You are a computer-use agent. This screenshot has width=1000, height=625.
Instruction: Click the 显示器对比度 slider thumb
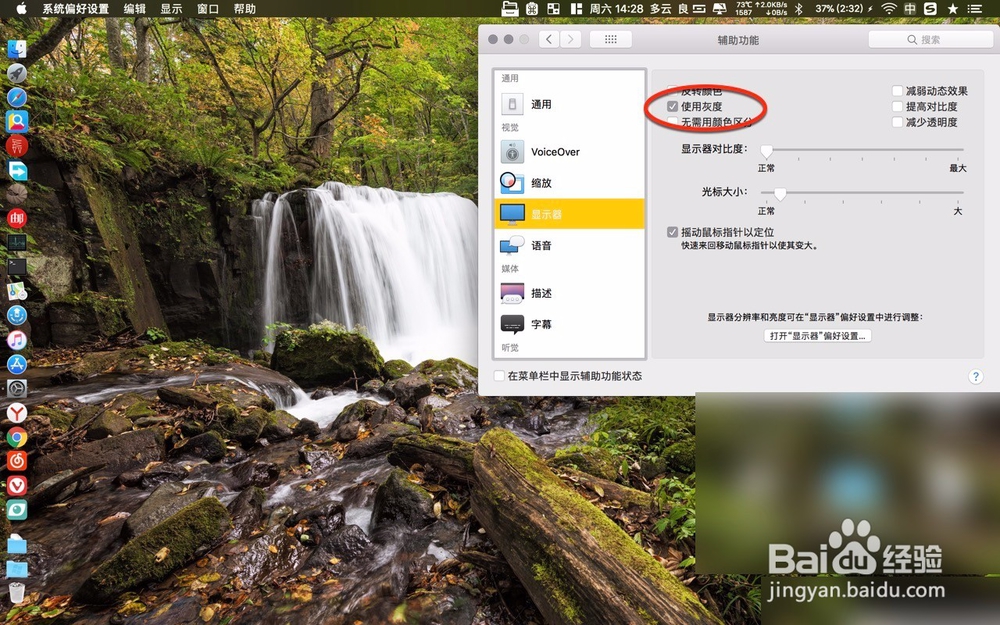[767, 151]
